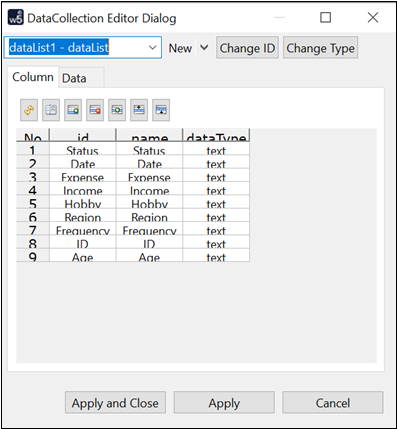Image resolution: width=397 pixels, height=429 pixels.
Task: Click Age cell in the id column
Action: (83, 256)
